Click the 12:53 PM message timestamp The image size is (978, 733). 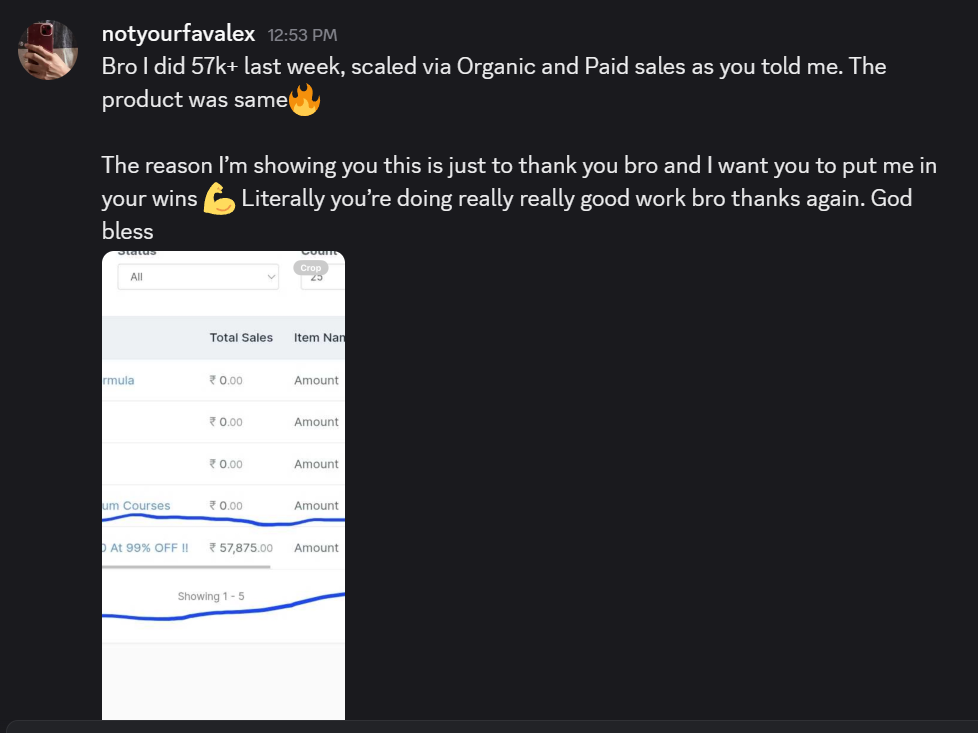(302, 35)
